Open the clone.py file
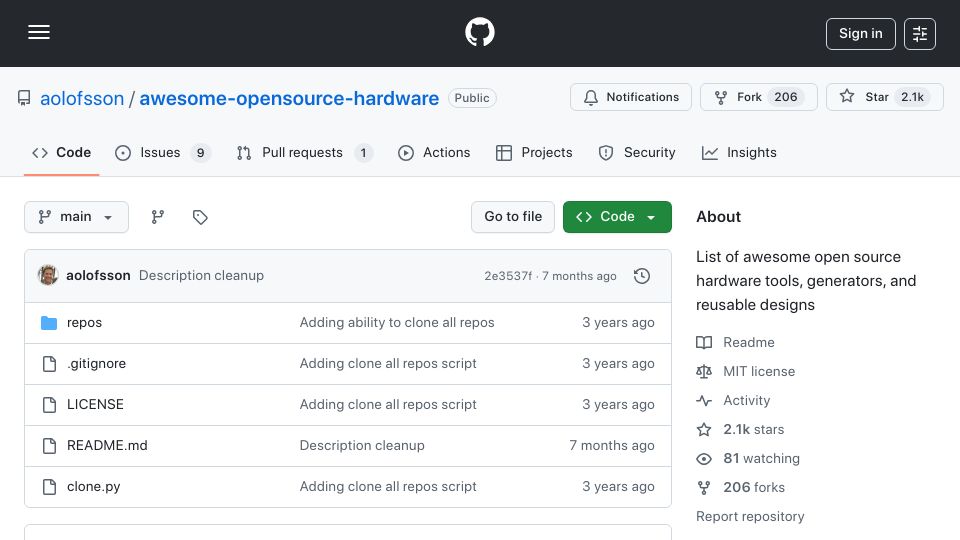This screenshot has width=960, height=540. tap(94, 487)
